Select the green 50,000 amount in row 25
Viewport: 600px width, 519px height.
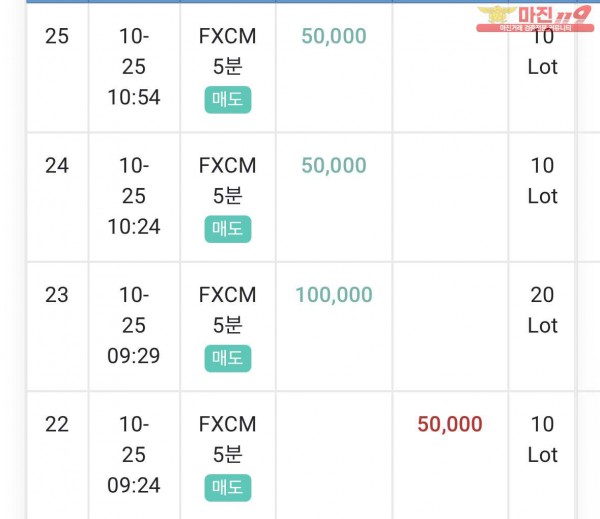pyautogui.click(x=334, y=36)
